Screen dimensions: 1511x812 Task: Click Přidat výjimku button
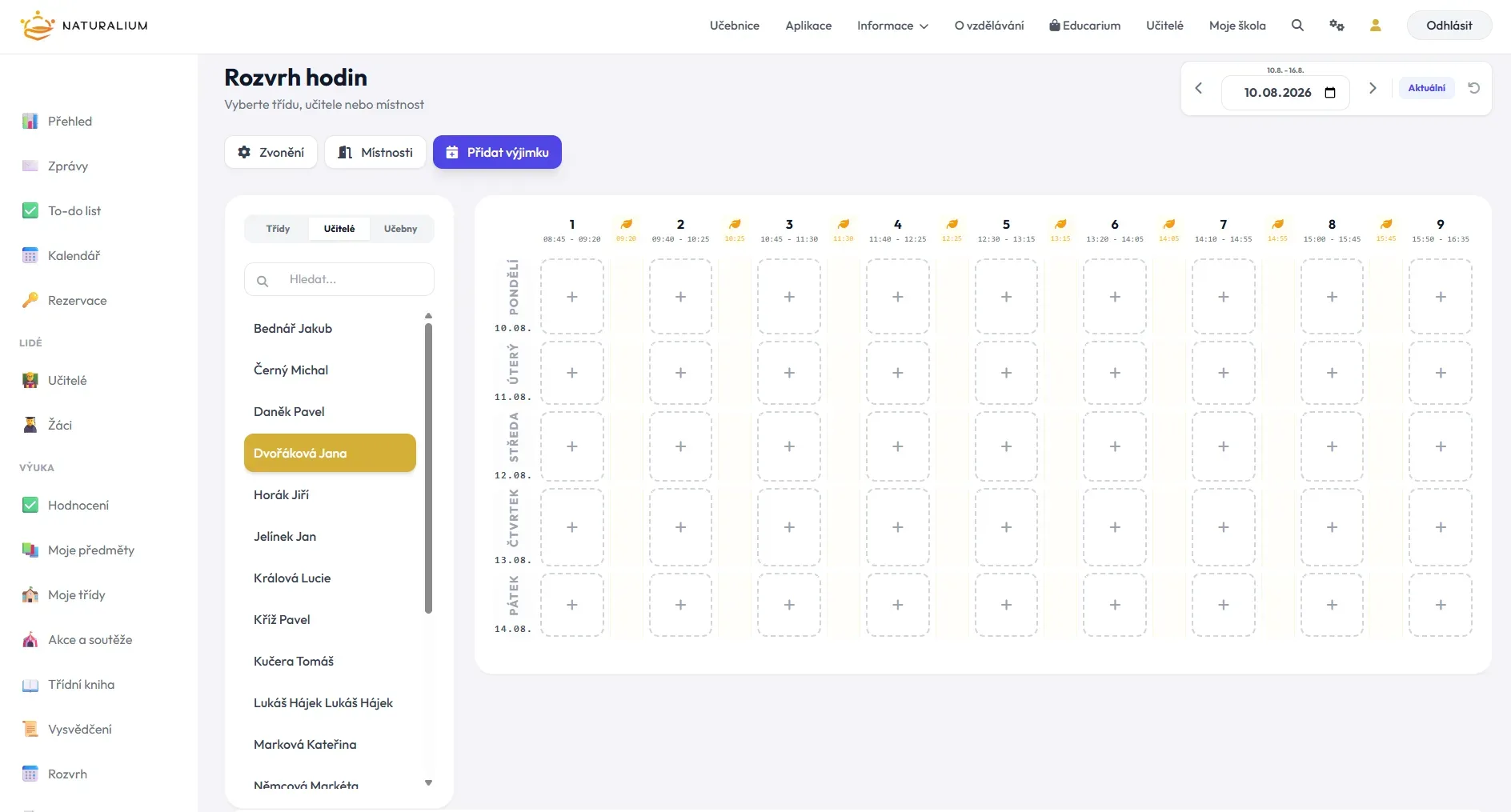click(497, 152)
